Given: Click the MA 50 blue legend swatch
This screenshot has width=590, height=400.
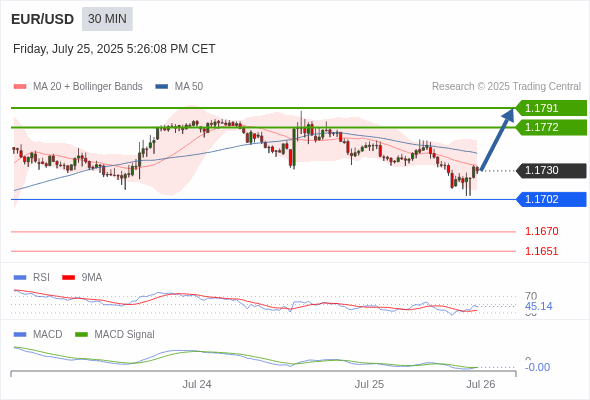Looking at the screenshot, I should [x=162, y=87].
